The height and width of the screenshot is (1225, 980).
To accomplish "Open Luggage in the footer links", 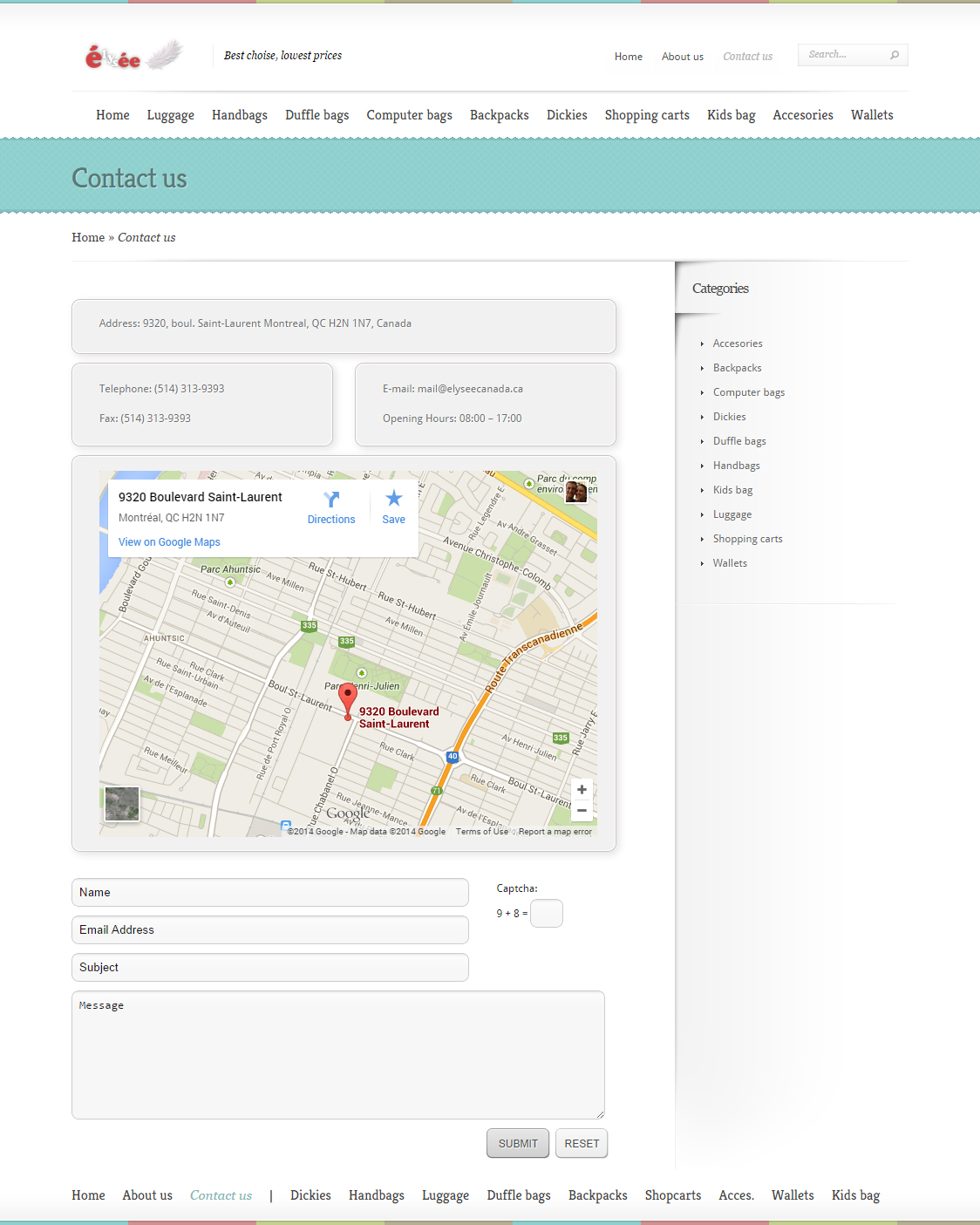I will [x=446, y=1195].
